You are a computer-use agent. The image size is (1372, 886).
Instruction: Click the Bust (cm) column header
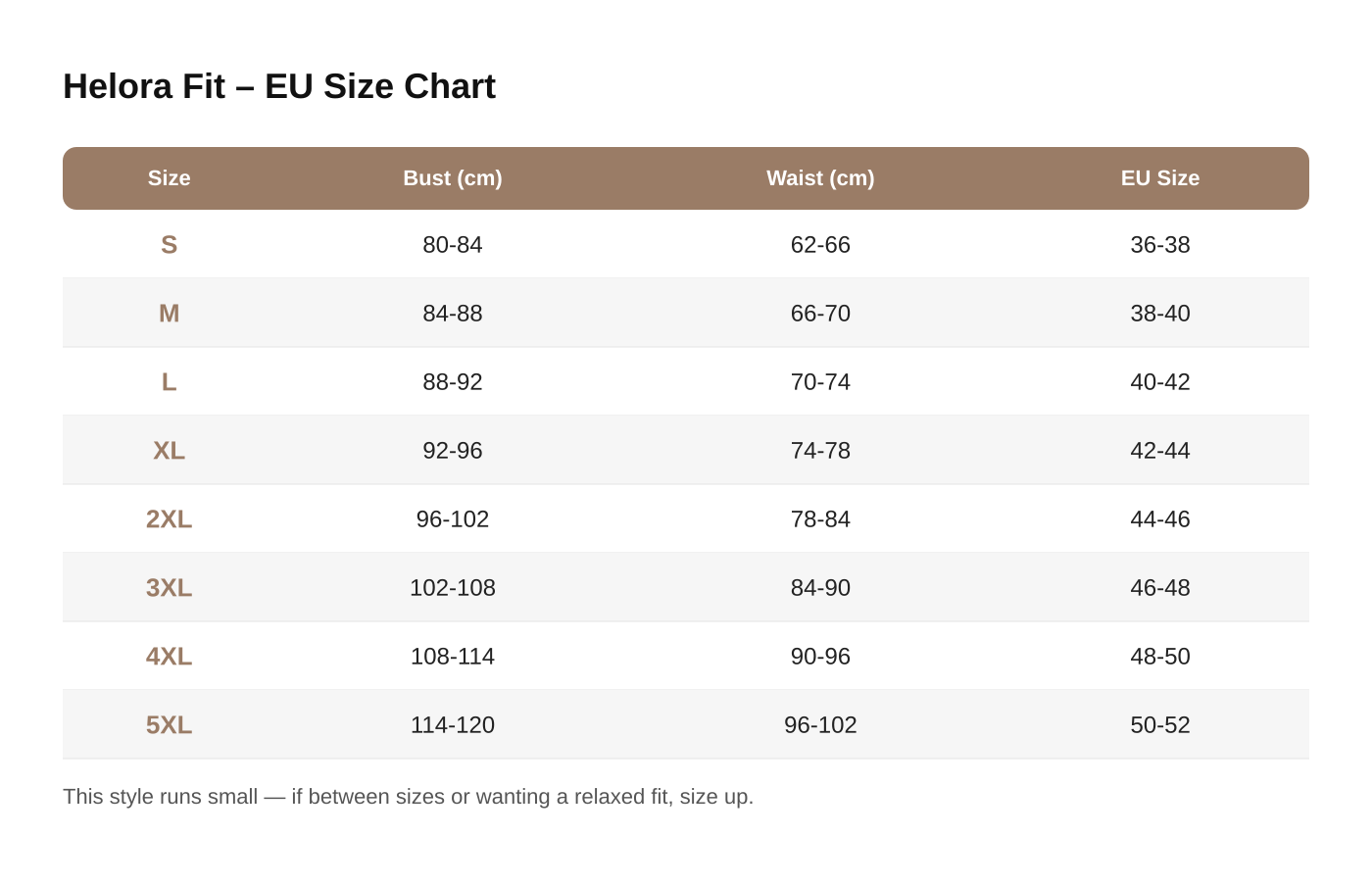tap(453, 178)
